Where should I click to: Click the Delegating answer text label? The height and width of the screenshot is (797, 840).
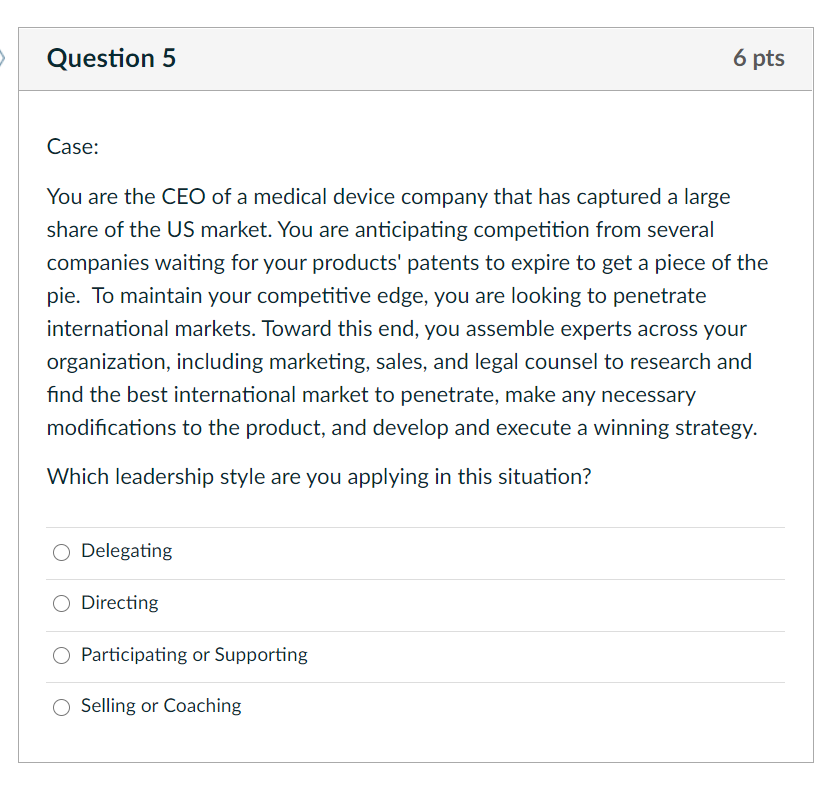pyautogui.click(x=126, y=551)
